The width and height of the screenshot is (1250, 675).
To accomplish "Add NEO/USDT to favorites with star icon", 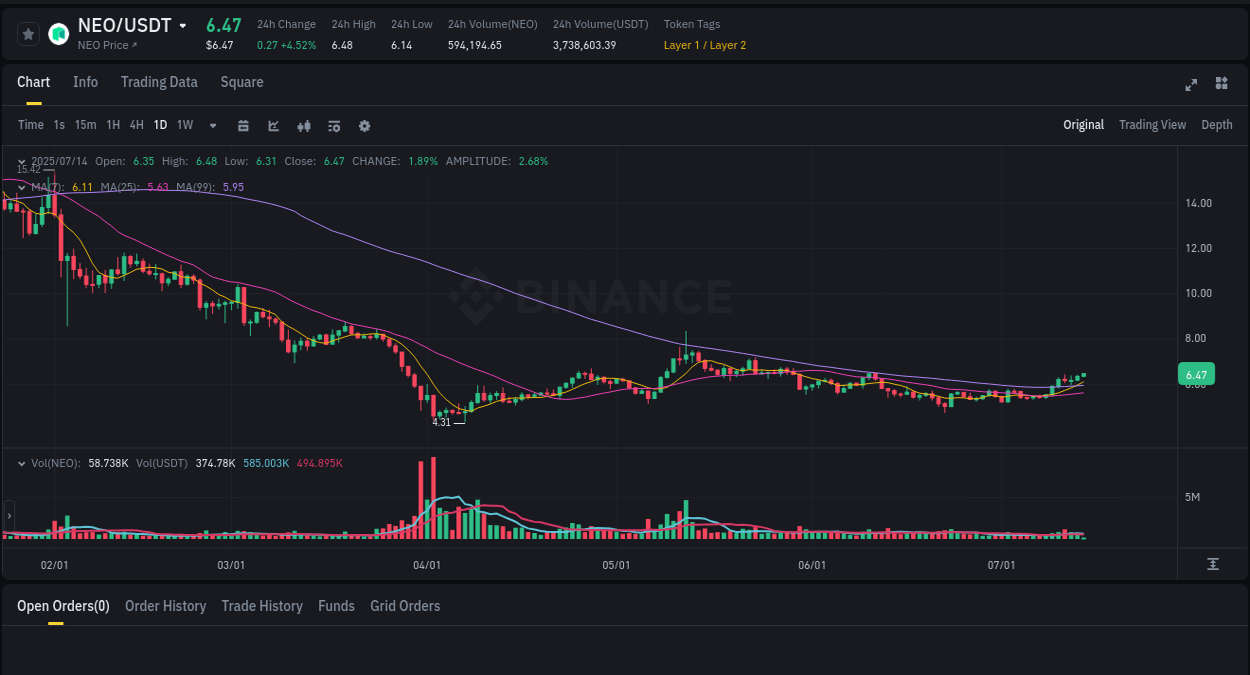I will [x=28, y=33].
